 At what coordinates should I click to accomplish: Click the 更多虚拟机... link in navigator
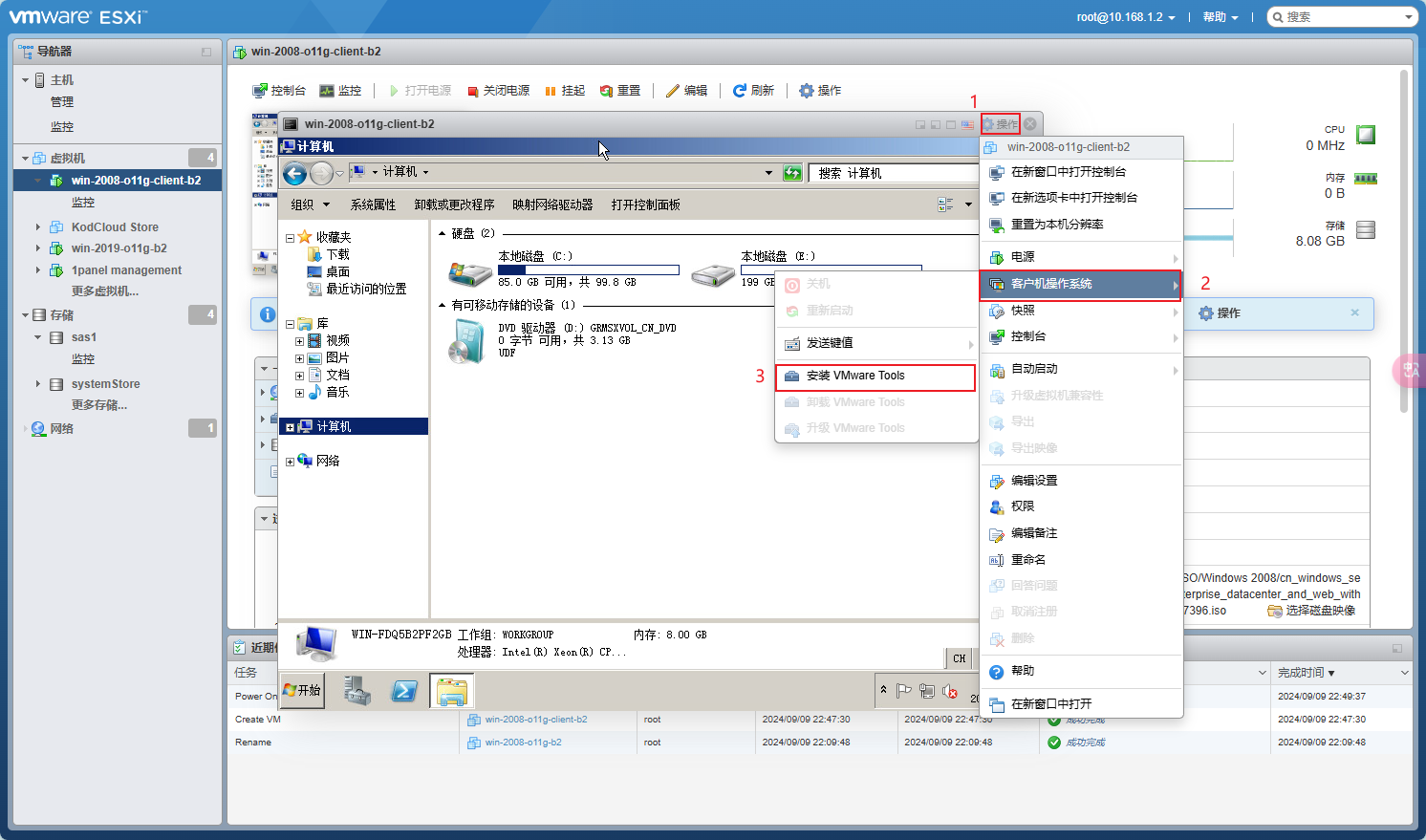pos(105,291)
